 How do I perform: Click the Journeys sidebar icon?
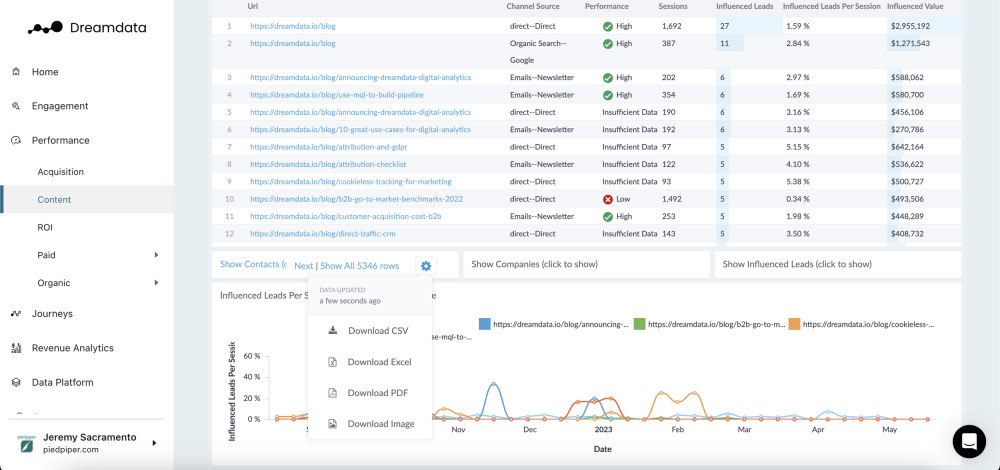(17, 314)
